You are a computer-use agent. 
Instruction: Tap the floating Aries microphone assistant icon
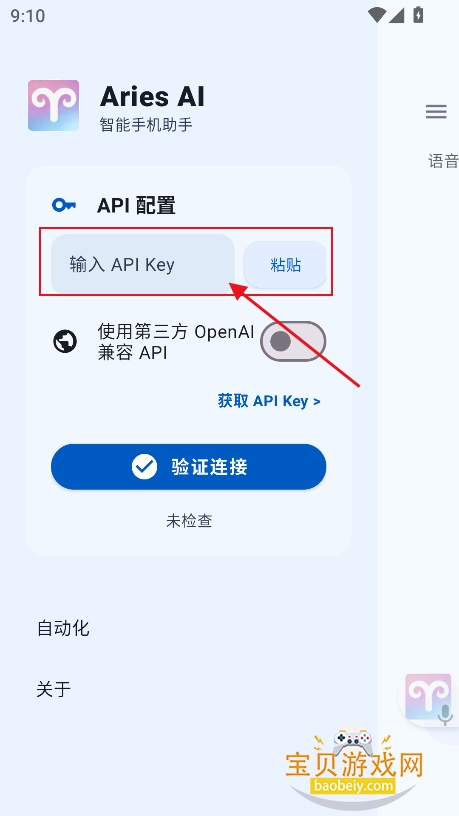[x=429, y=698]
